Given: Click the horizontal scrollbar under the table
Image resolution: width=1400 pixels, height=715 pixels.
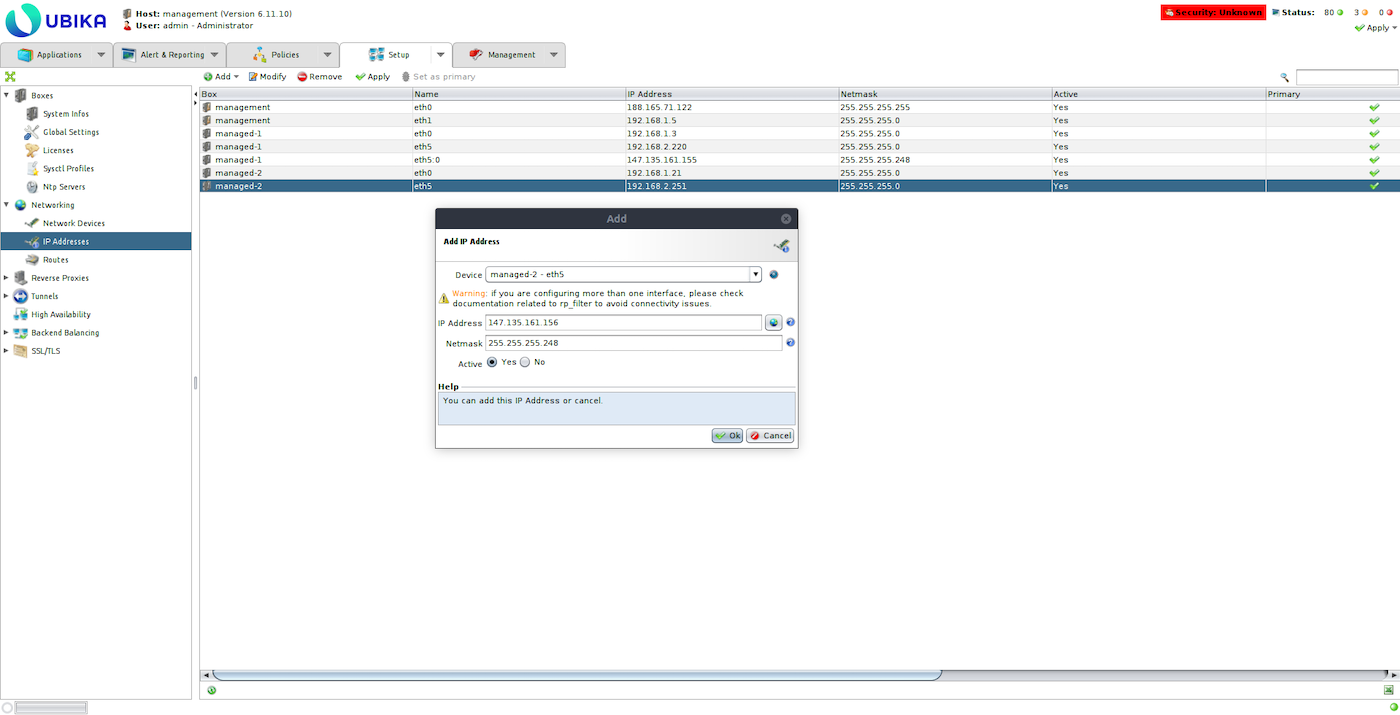Looking at the screenshot, I should tap(577, 675).
